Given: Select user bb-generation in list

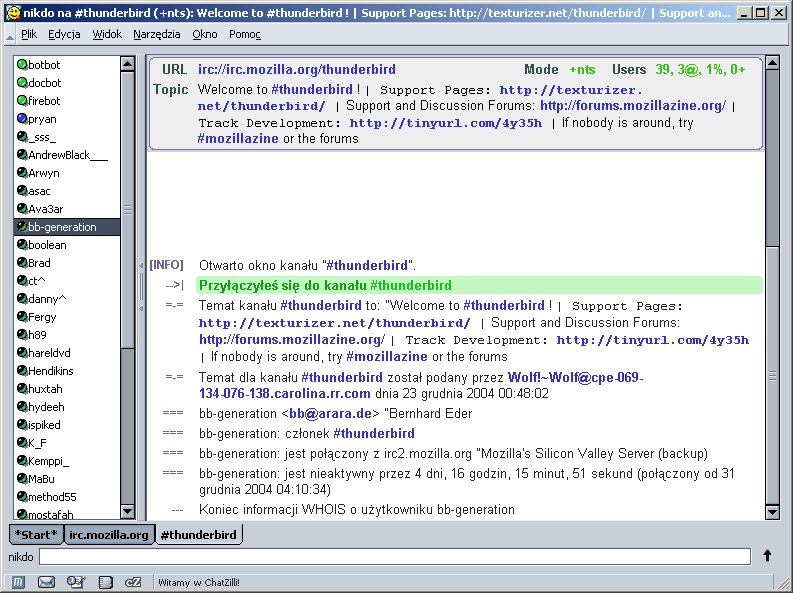Looking at the screenshot, I should 67,227.
